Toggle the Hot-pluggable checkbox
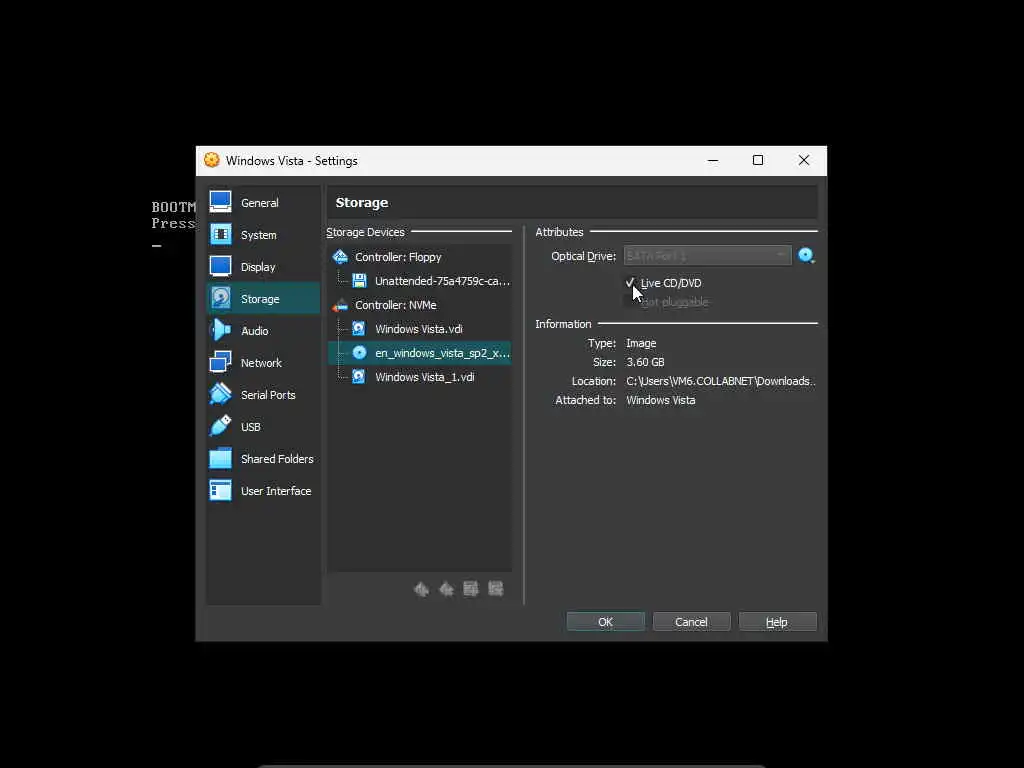The image size is (1024, 768). [x=630, y=302]
